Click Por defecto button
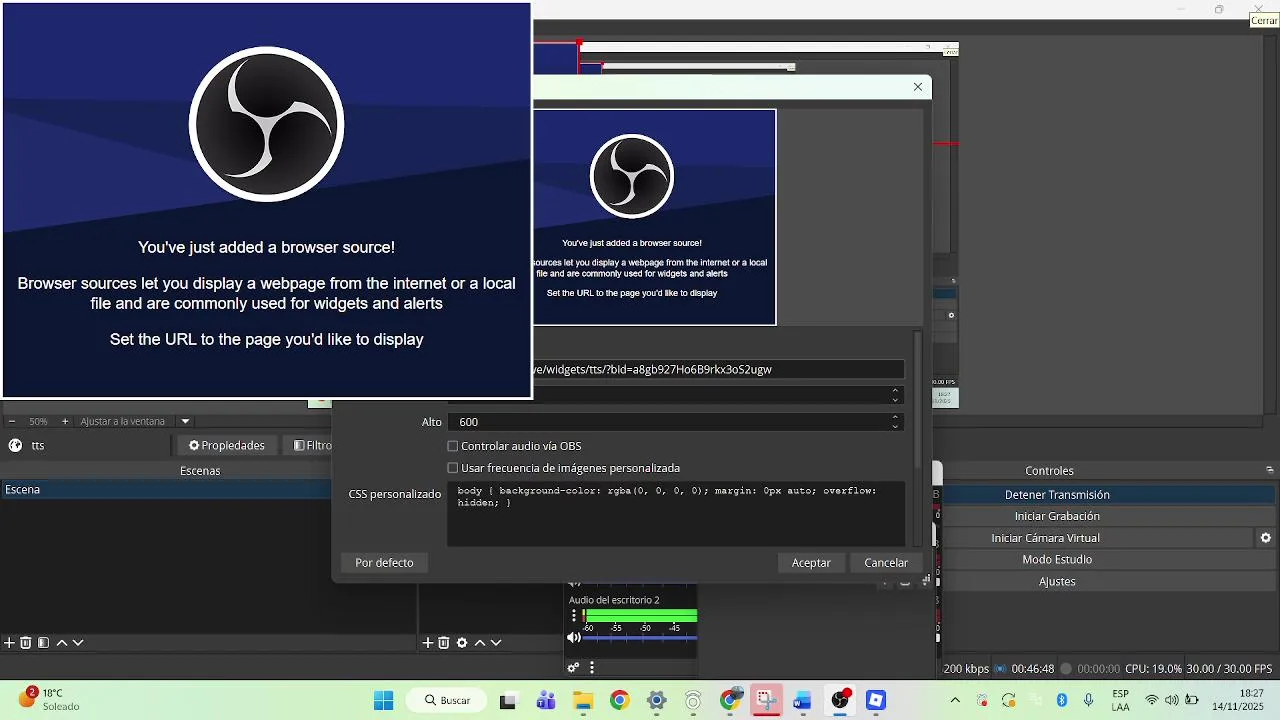The width and height of the screenshot is (1280, 720). pyautogui.click(x=384, y=563)
